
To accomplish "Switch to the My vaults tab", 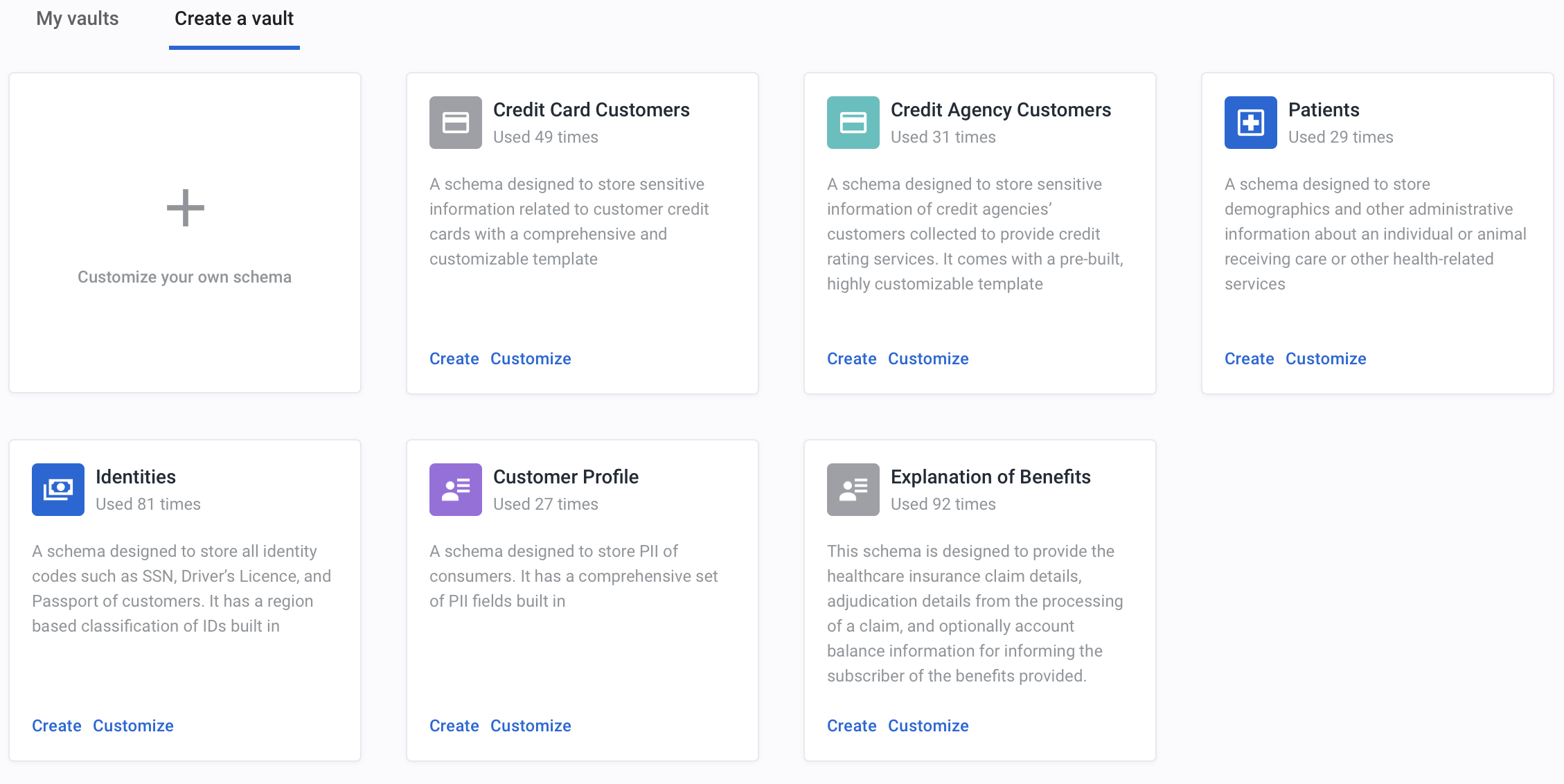I will coord(78,19).
